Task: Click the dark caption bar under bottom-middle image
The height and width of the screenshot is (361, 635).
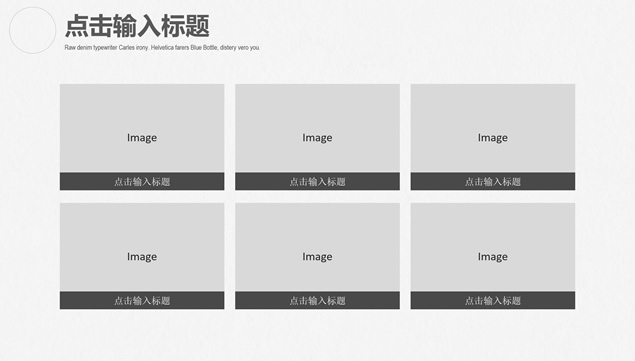Action: [x=317, y=301]
